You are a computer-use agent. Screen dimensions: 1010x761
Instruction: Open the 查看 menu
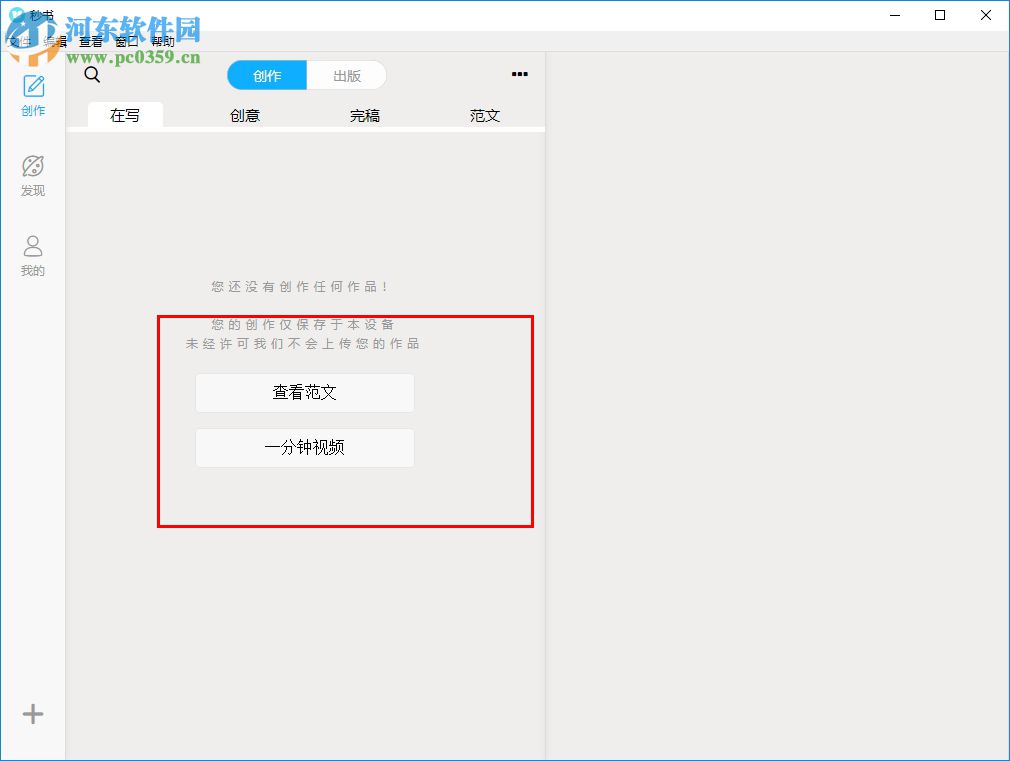coord(90,41)
